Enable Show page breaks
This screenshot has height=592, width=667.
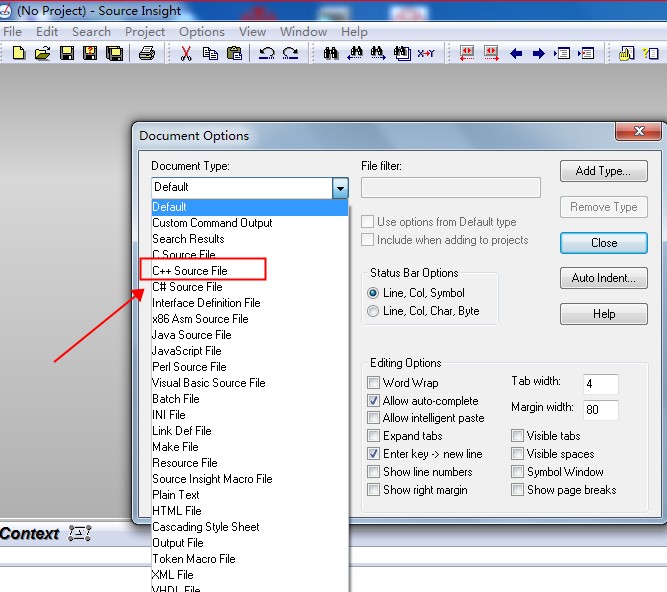click(x=517, y=490)
